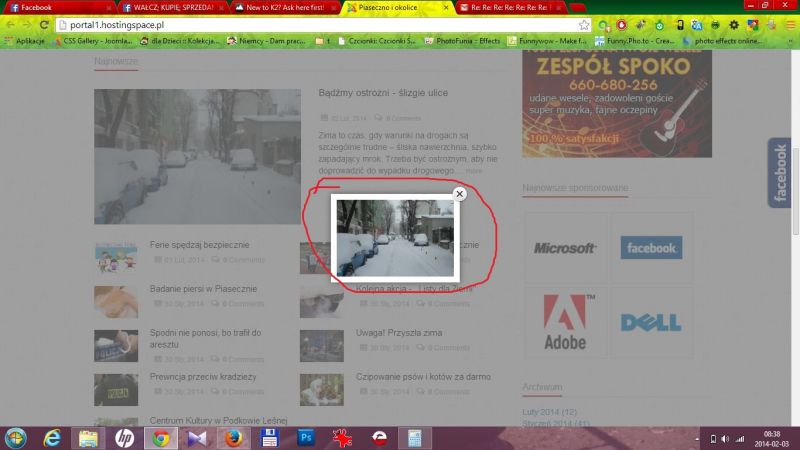Switch to the Re: Re: Re: mail tab

[x=510, y=8]
